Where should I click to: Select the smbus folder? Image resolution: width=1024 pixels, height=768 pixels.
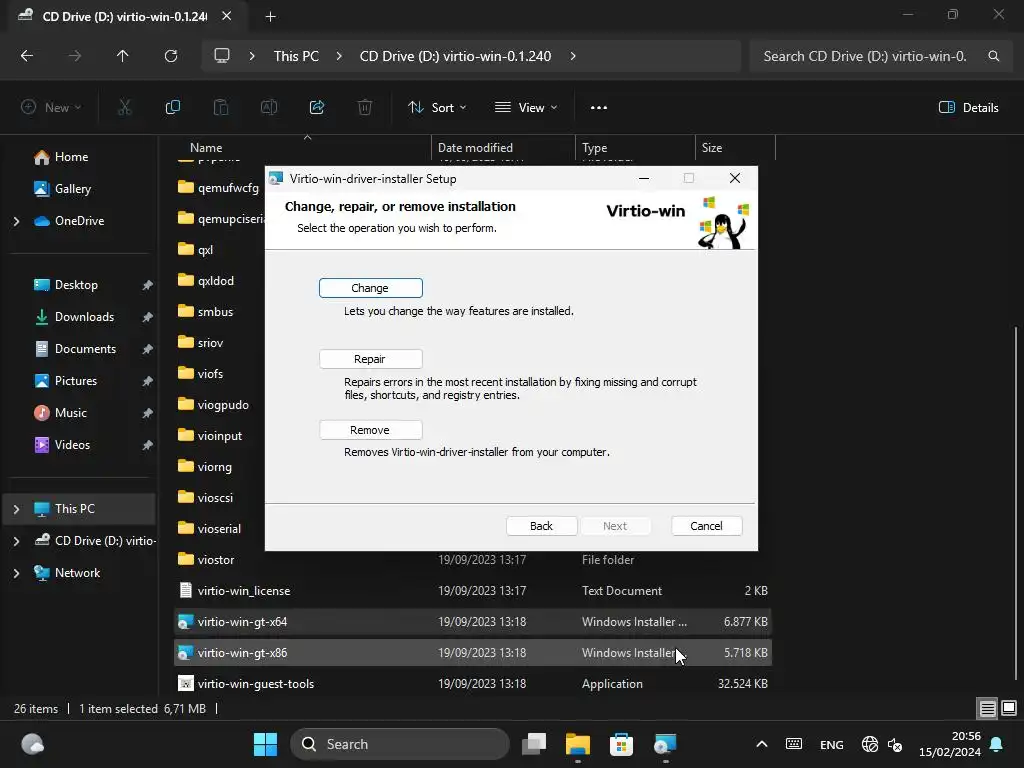215,312
